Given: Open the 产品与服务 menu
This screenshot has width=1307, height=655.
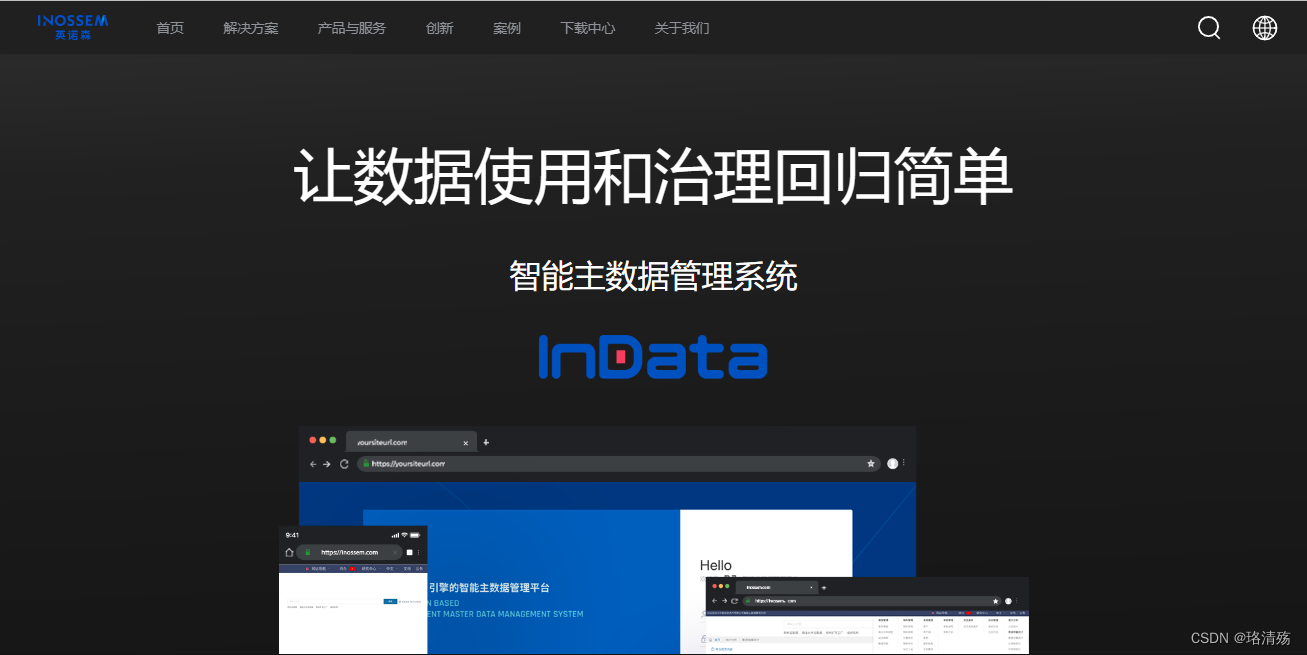Looking at the screenshot, I should [352, 28].
